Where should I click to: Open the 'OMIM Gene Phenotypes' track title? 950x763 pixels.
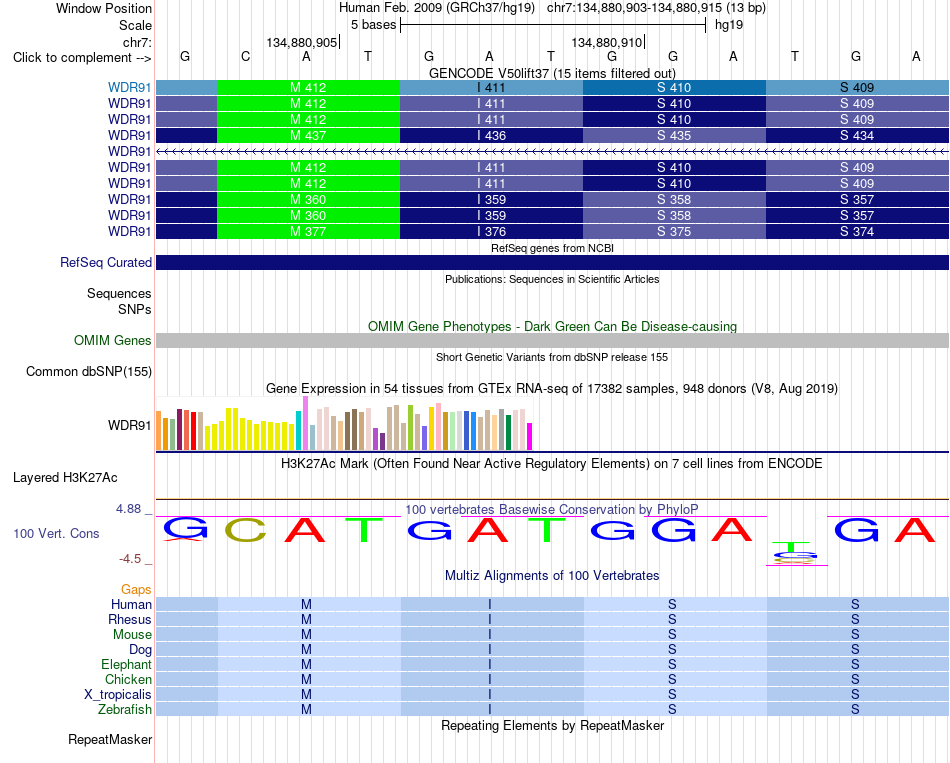tap(552, 327)
